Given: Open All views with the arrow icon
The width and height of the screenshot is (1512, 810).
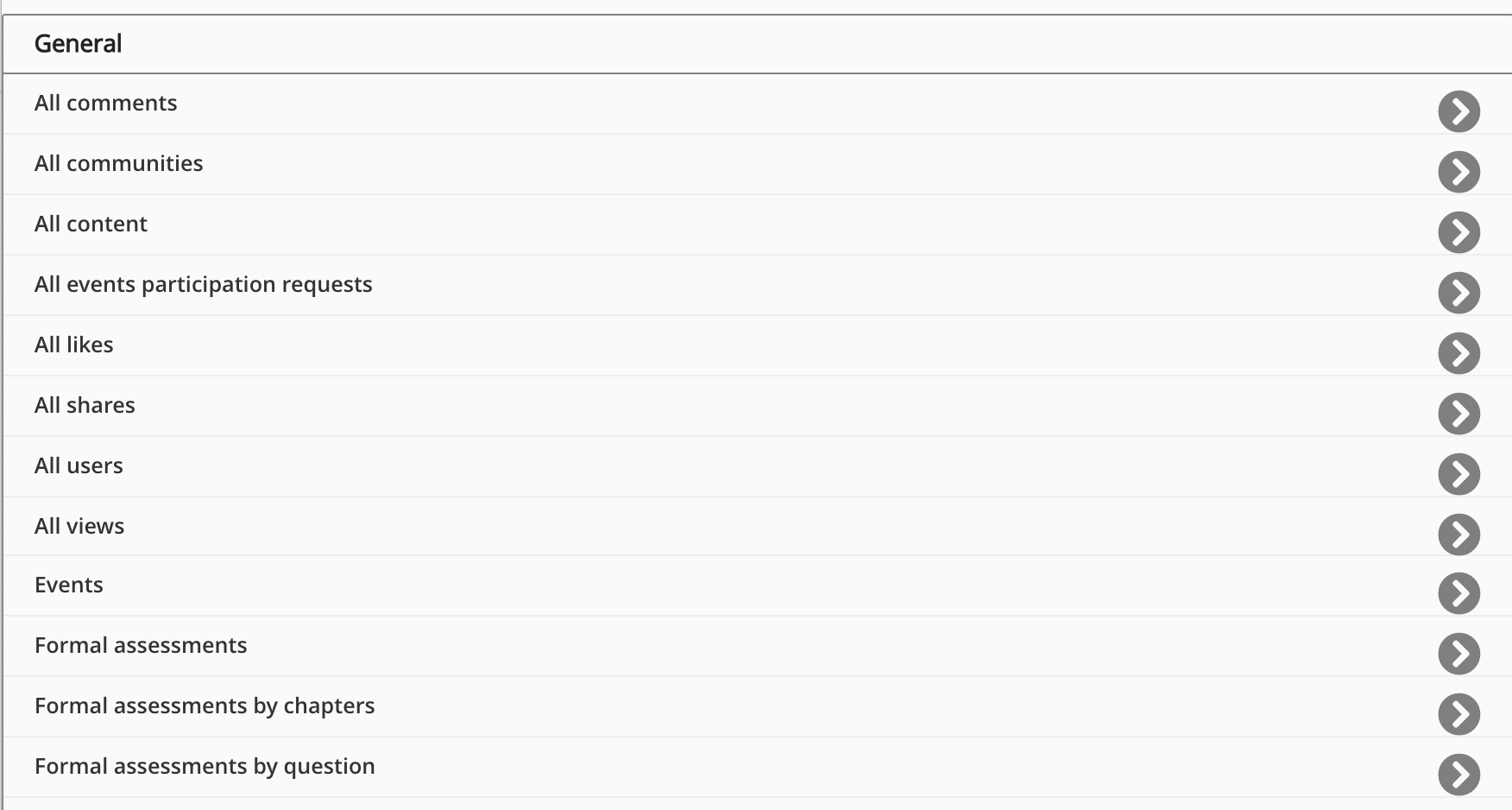Looking at the screenshot, I should coord(1458,535).
